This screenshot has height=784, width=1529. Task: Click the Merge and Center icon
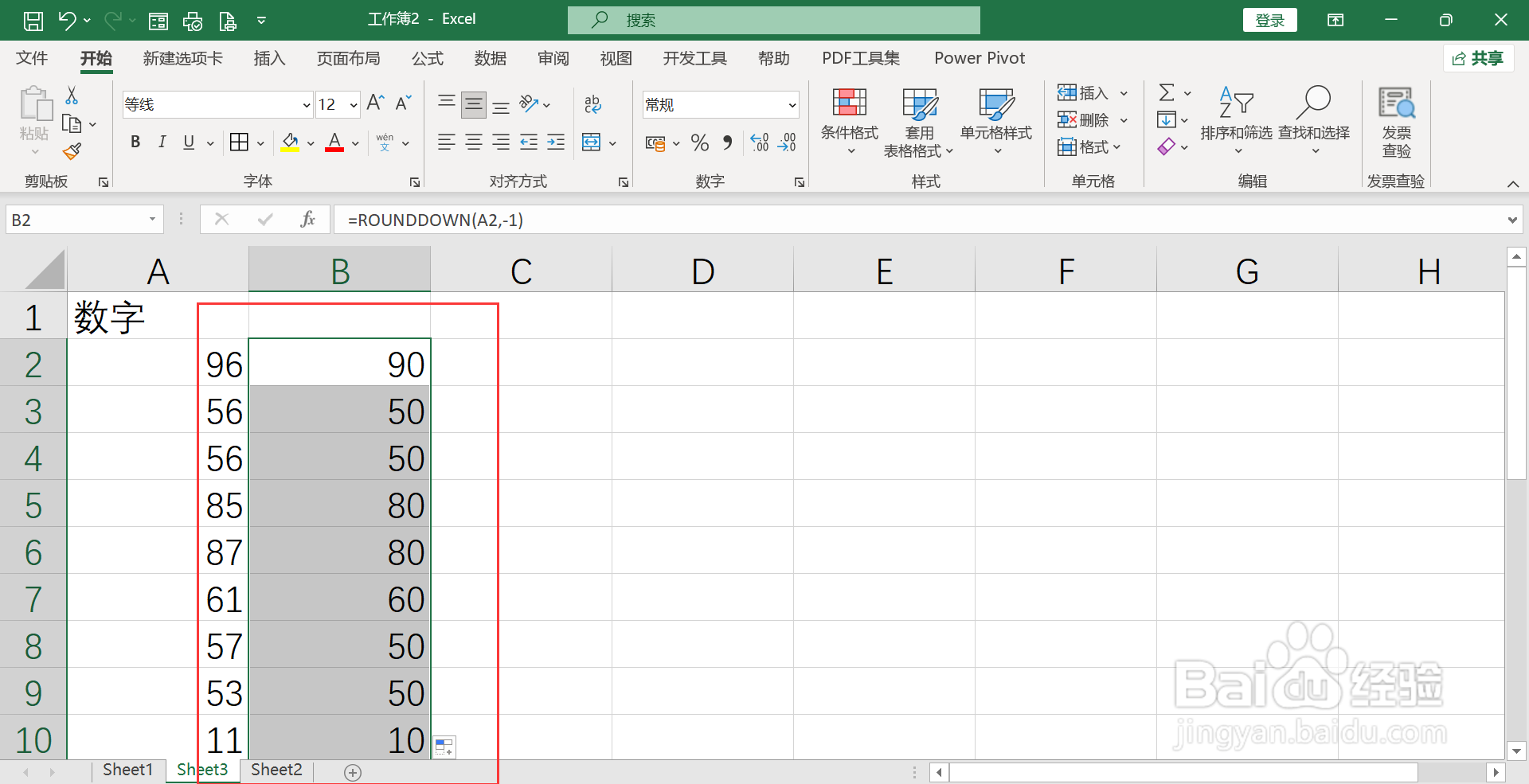592,142
